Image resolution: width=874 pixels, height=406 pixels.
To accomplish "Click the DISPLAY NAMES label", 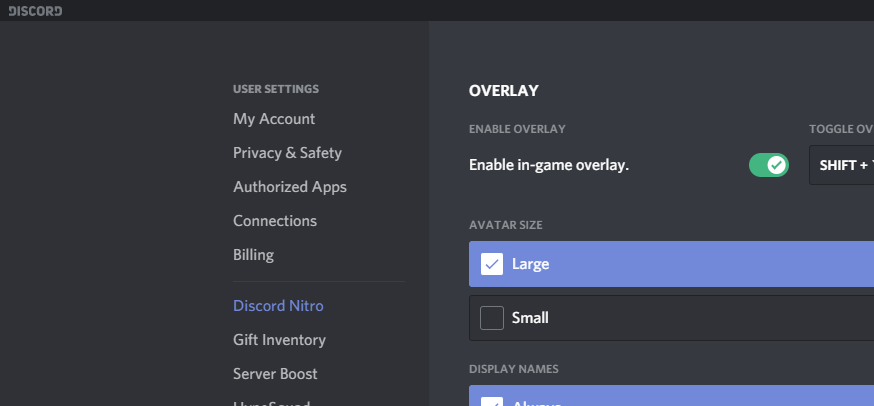I will (x=513, y=369).
